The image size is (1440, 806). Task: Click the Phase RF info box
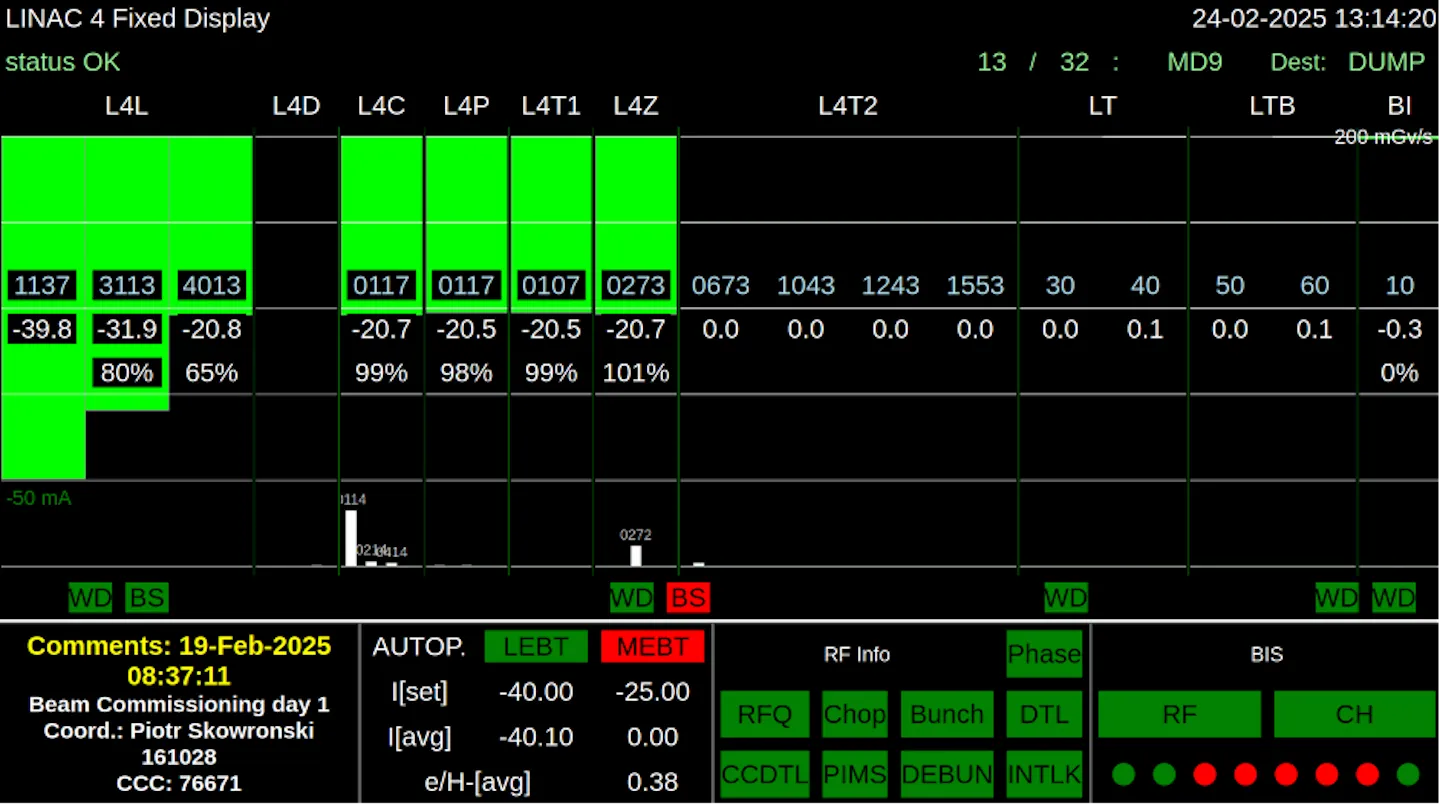(x=1044, y=654)
